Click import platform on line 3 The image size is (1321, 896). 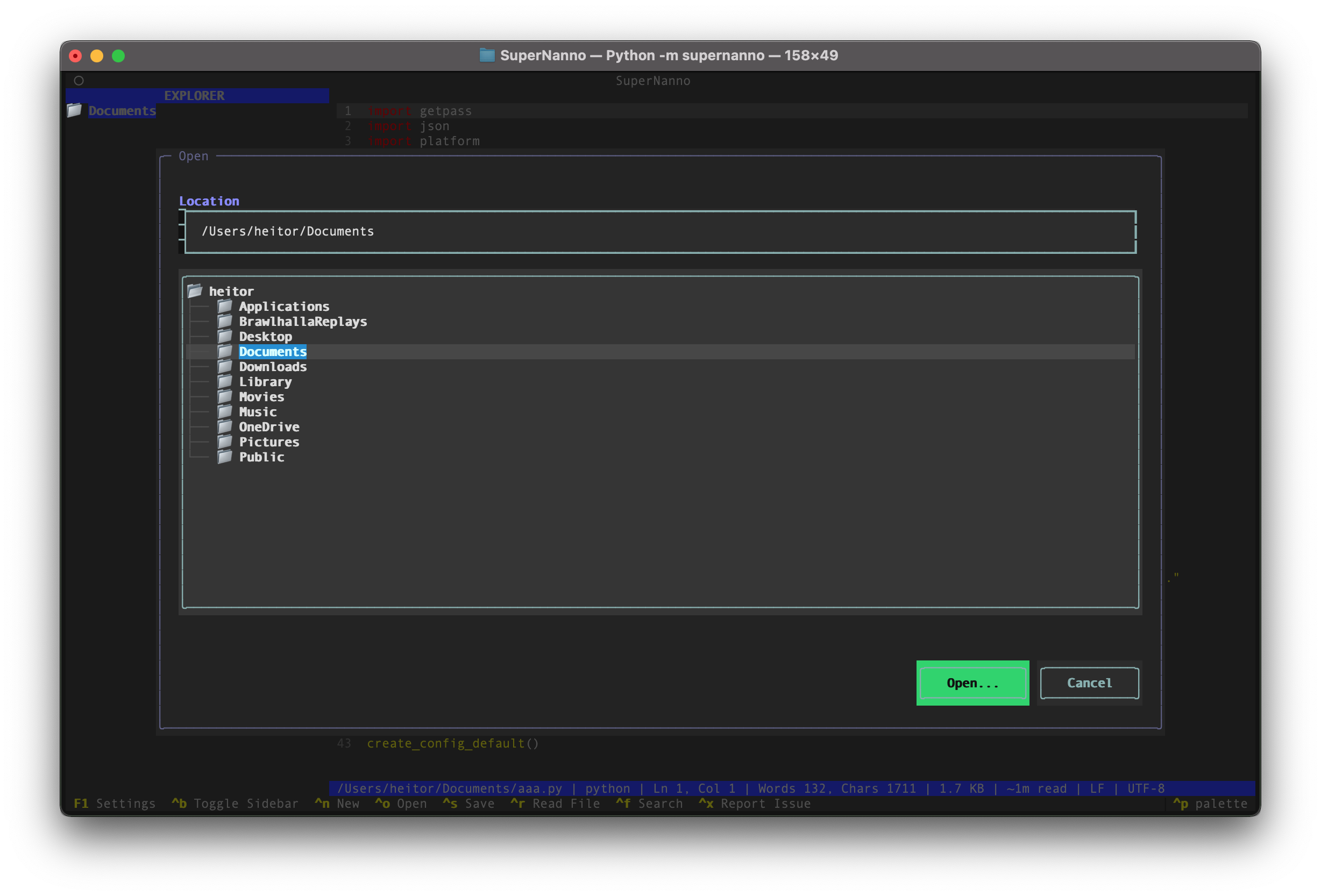[x=423, y=141]
